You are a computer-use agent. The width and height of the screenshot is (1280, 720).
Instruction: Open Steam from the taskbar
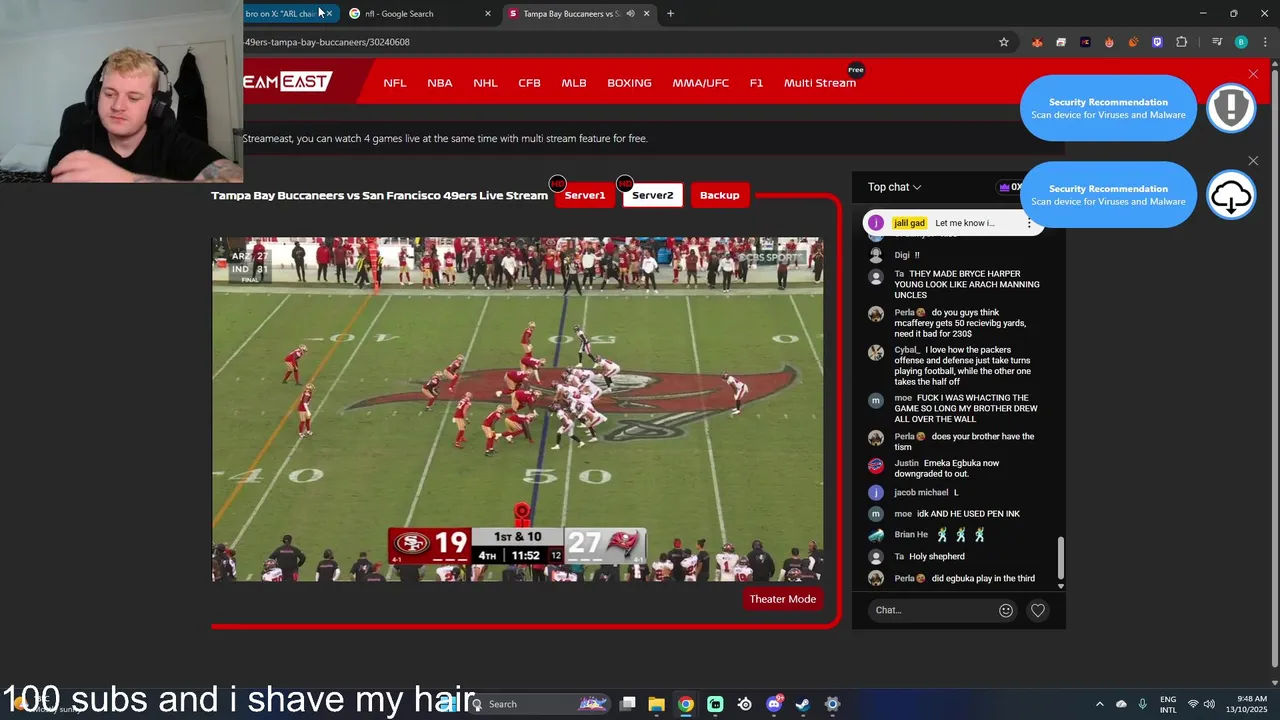tap(803, 704)
